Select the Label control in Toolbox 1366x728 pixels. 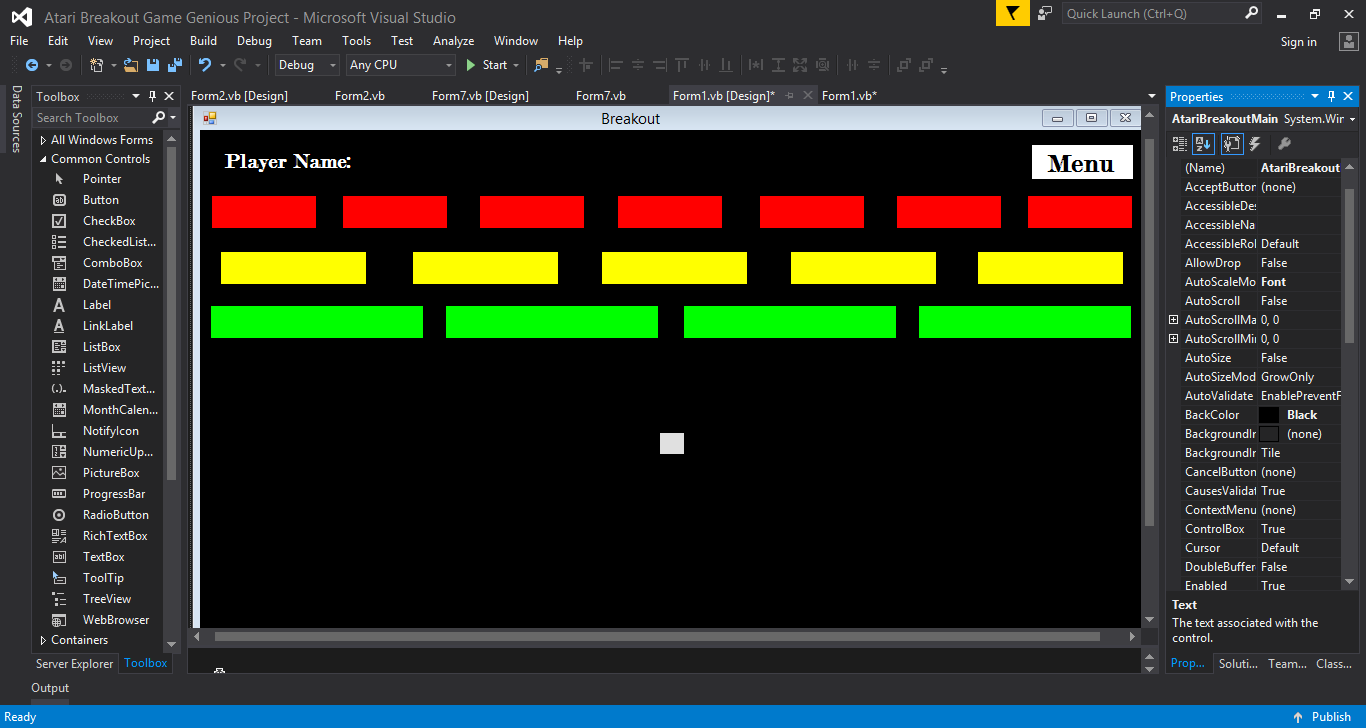coord(97,305)
